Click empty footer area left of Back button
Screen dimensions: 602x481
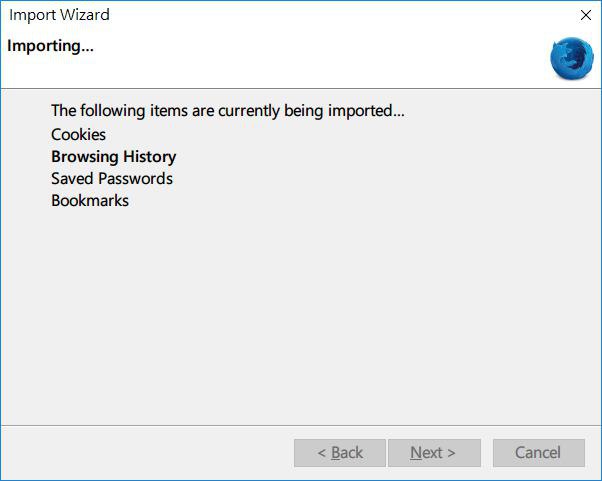pos(150,453)
